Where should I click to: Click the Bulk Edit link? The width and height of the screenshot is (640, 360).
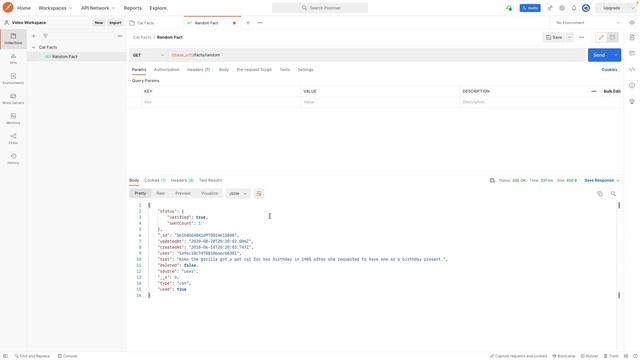pyautogui.click(x=612, y=91)
